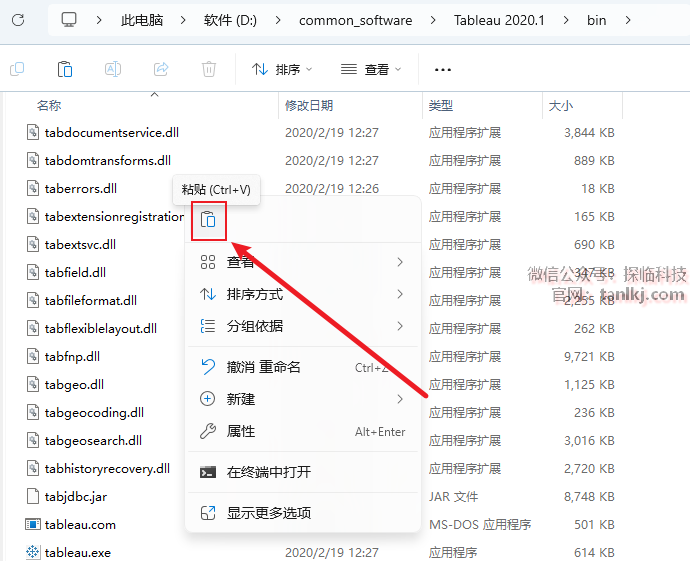Click 此电脑 in the breadcrumb path
690x561 pixels.
[142, 20]
